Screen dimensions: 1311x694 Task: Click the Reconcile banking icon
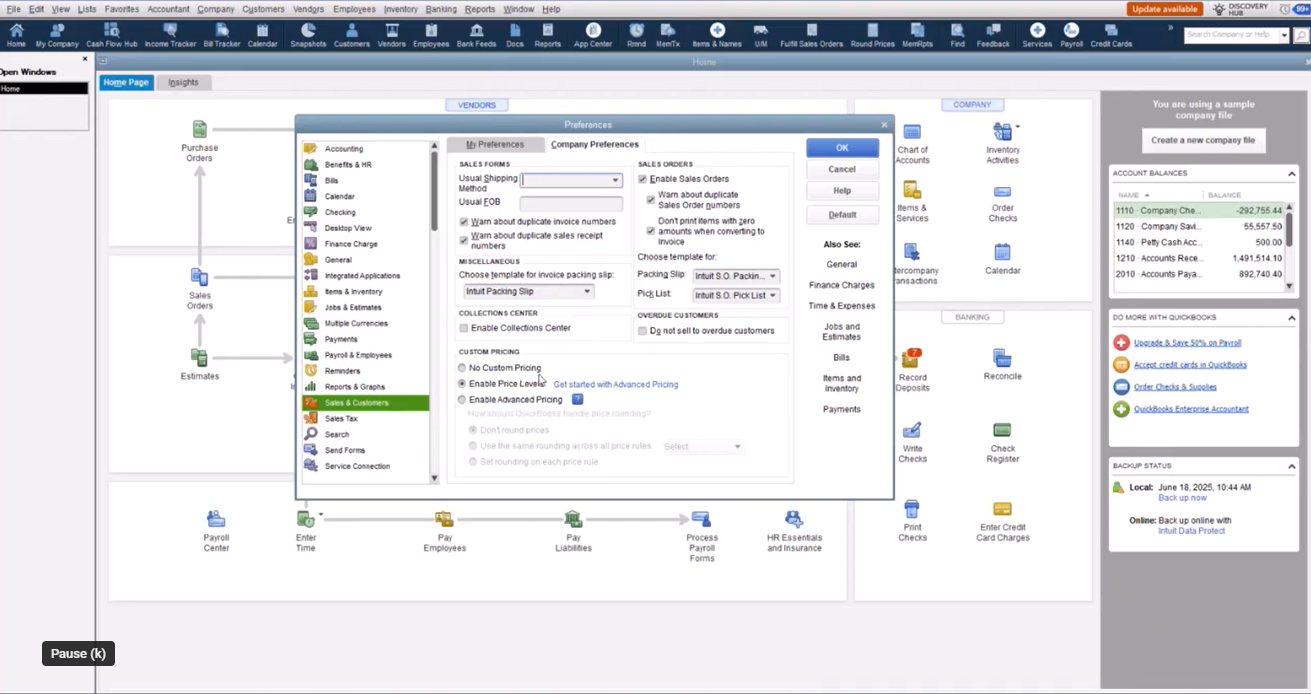pyautogui.click(x=1002, y=364)
